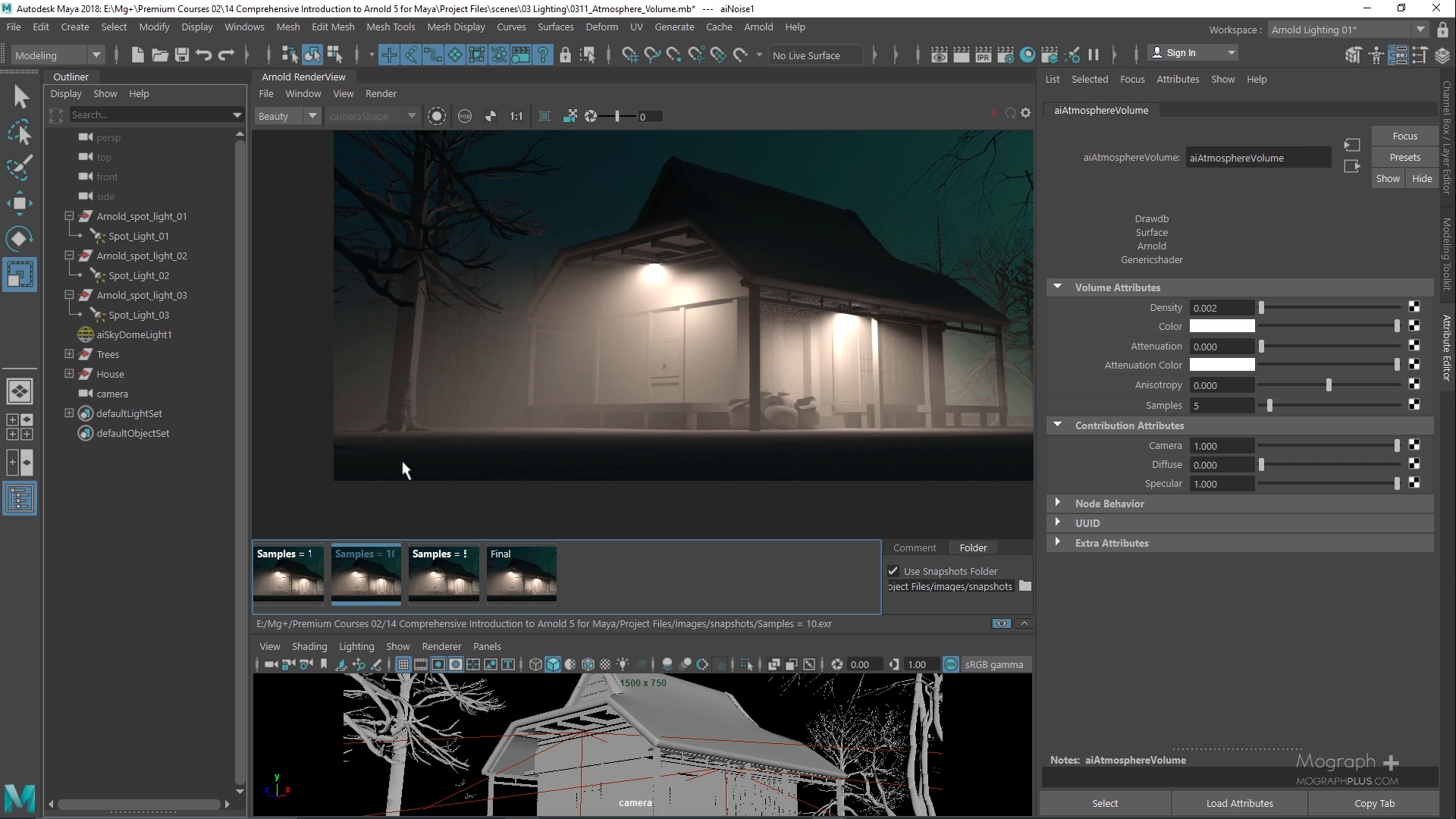Viewport: 1456px width, 819px height.
Task: Select the Move tool in toolbox
Action: [20, 203]
